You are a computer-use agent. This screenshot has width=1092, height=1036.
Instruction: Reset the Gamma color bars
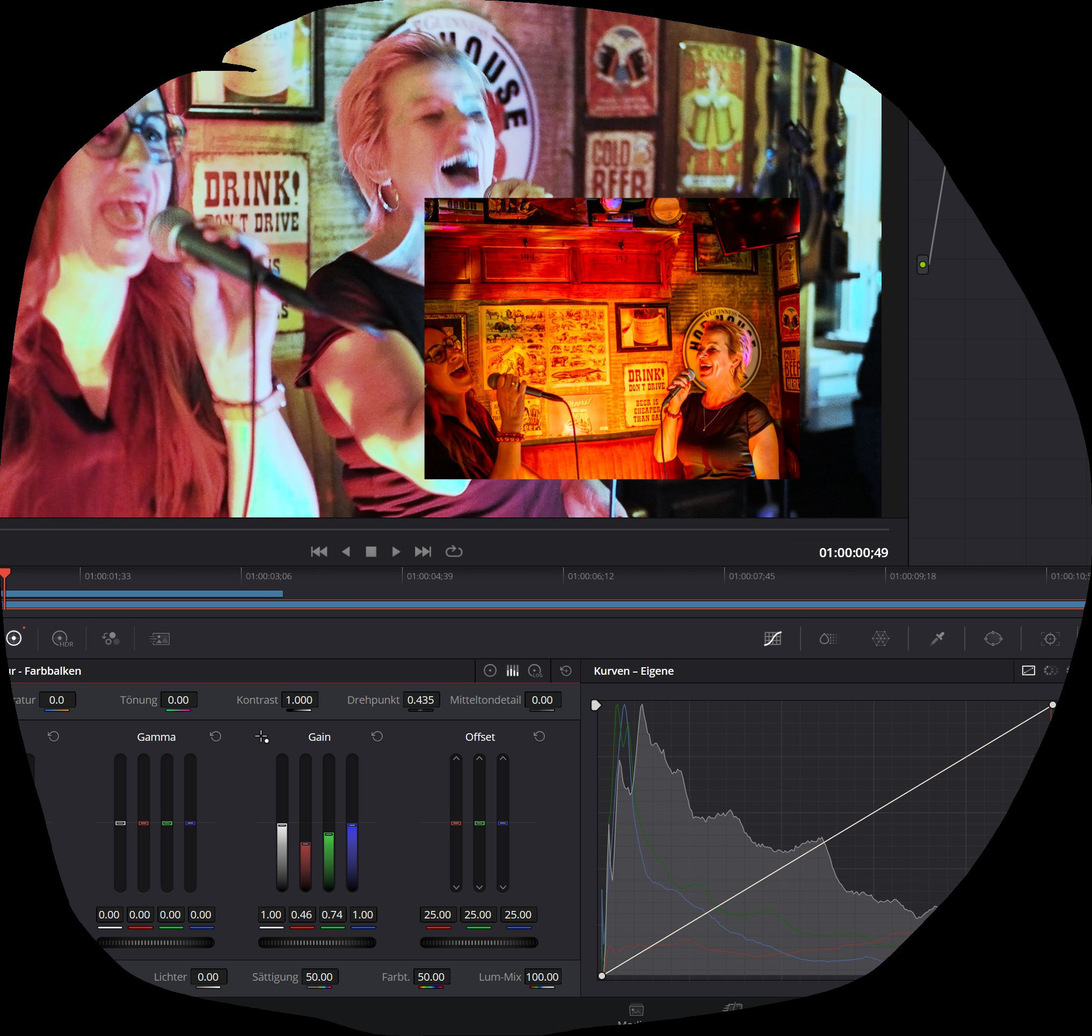215,737
